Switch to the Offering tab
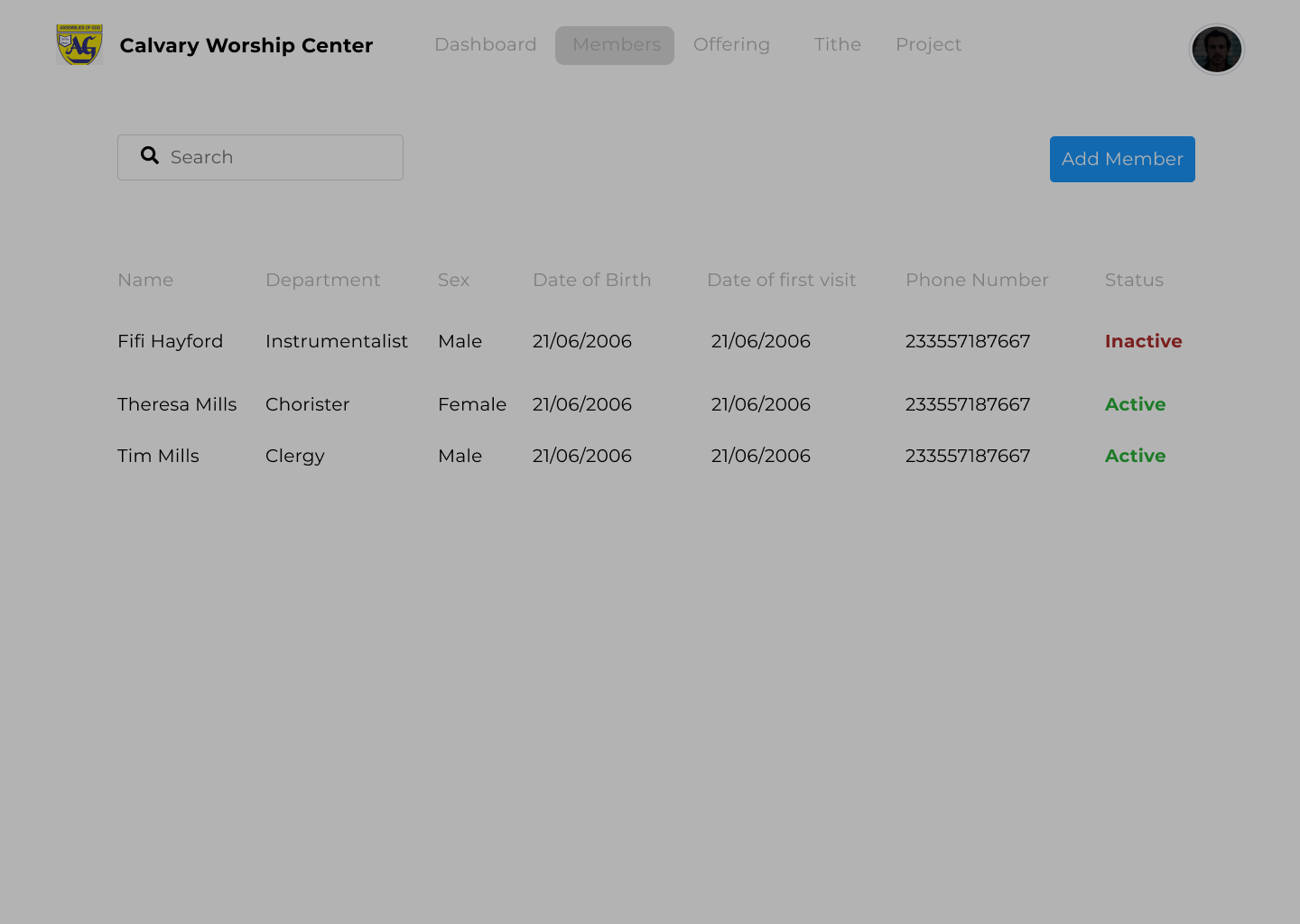Image resolution: width=1300 pixels, height=924 pixels. coord(732,44)
